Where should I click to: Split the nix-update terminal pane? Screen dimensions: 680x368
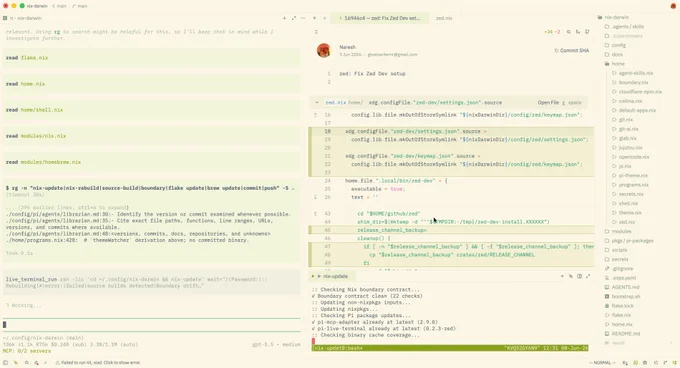[579, 276]
